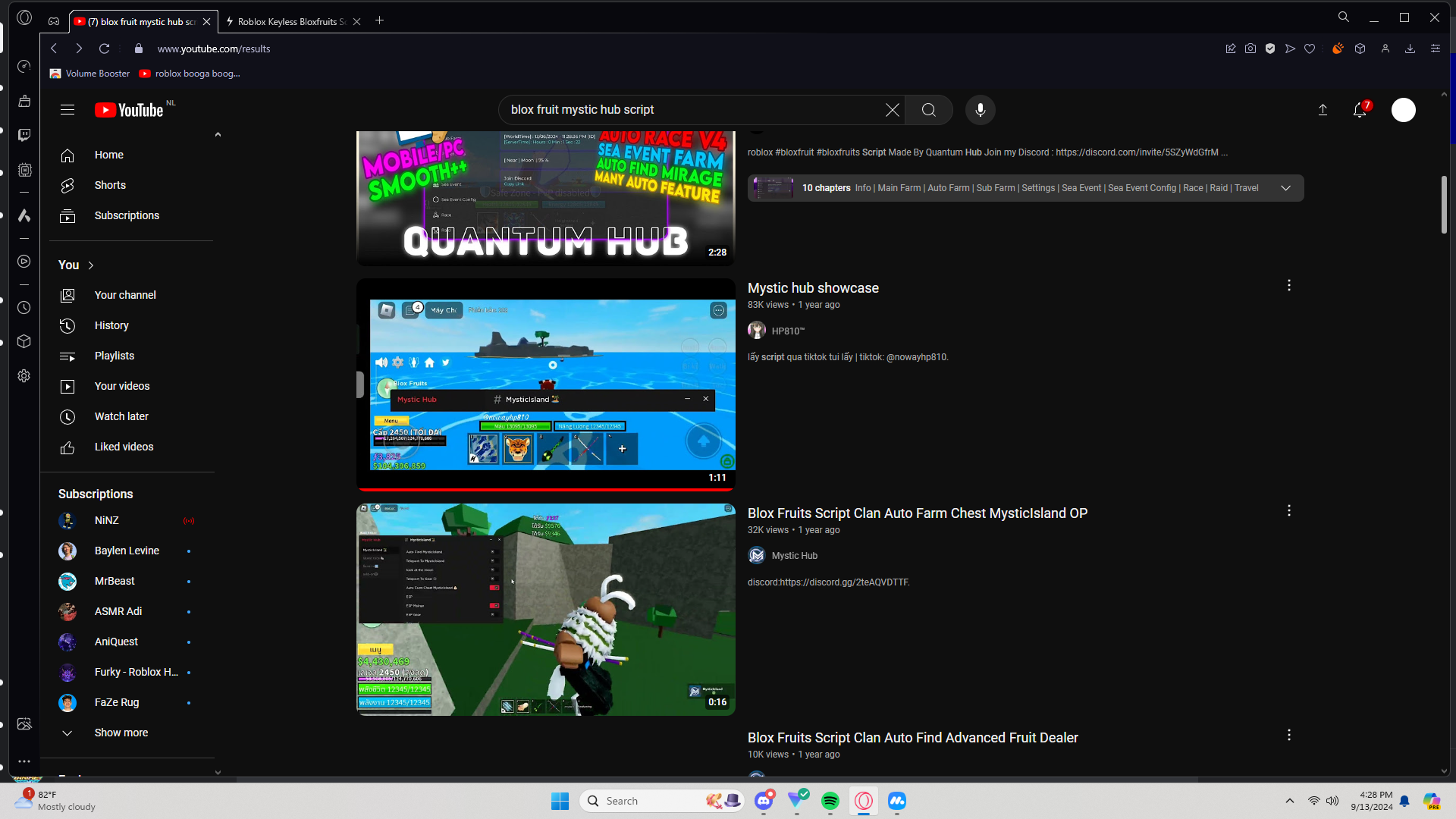Open options menu for Mystic hub showcase
This screenshot has width=1456, height=819.
click(1289, 286)
